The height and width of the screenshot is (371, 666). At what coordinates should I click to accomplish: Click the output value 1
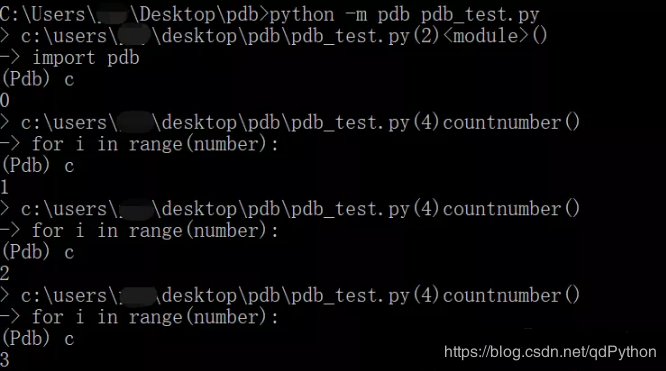(x=4, y=187)
